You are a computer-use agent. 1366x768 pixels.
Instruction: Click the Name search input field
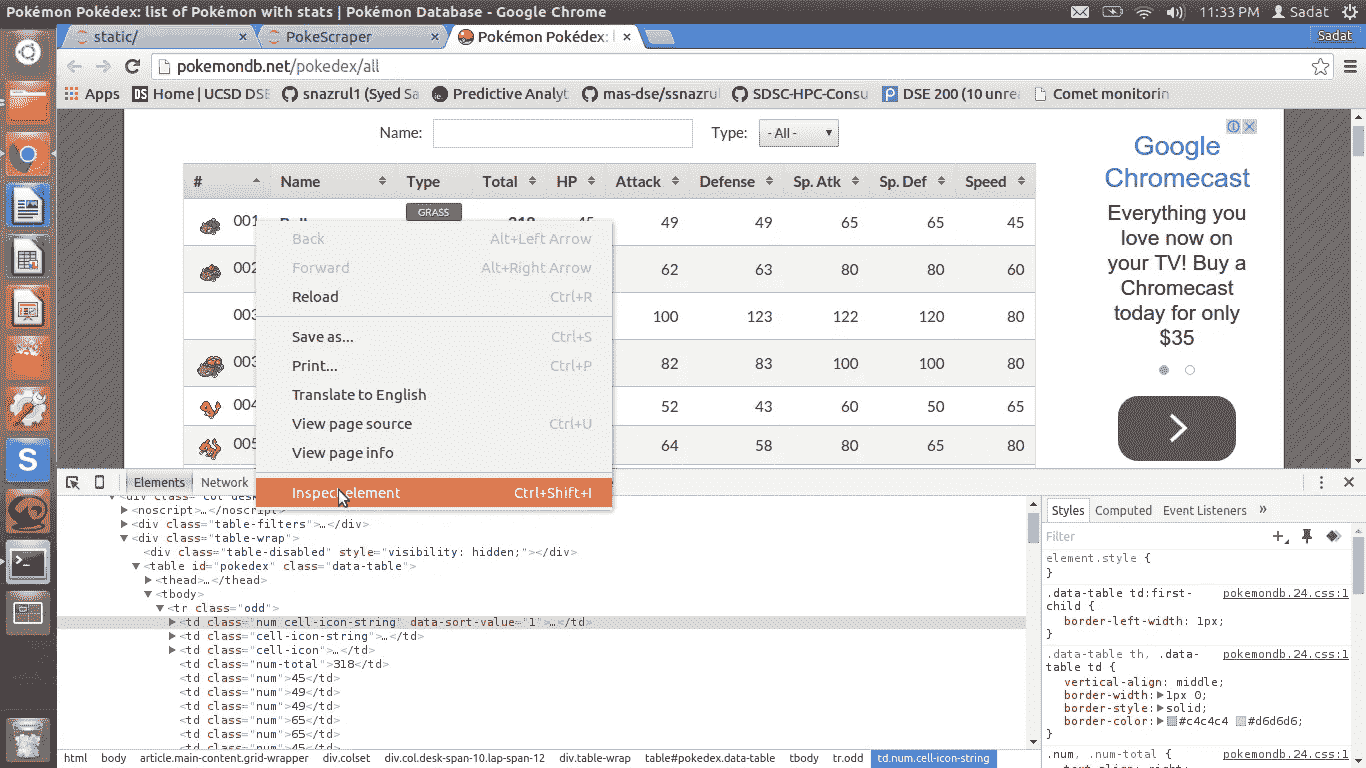click(x=562, y=133)
